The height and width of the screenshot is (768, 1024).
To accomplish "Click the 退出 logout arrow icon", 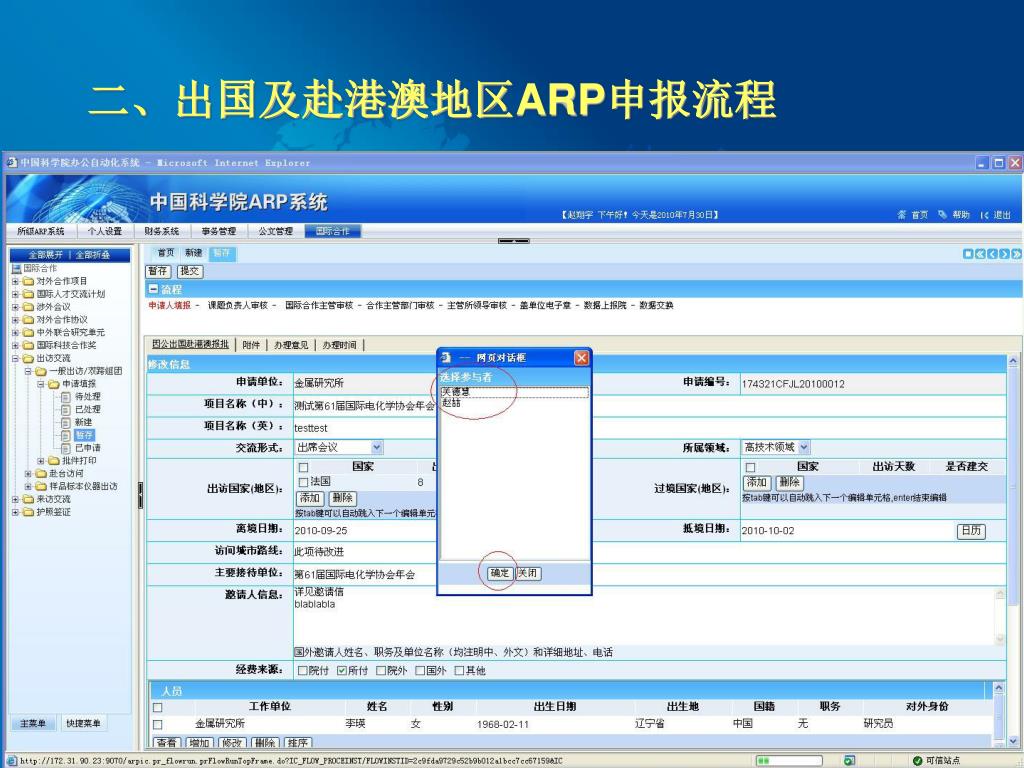I will tap(984, 215).
